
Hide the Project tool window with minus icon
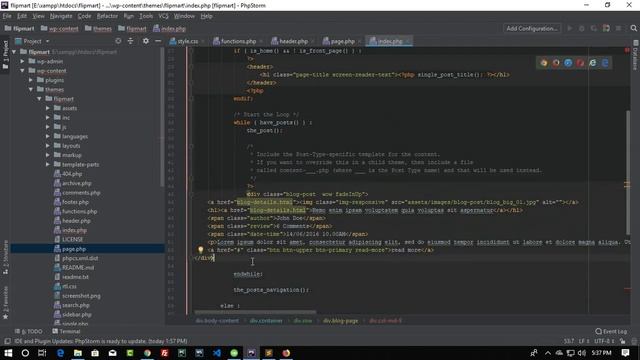(x=158, y=41)
